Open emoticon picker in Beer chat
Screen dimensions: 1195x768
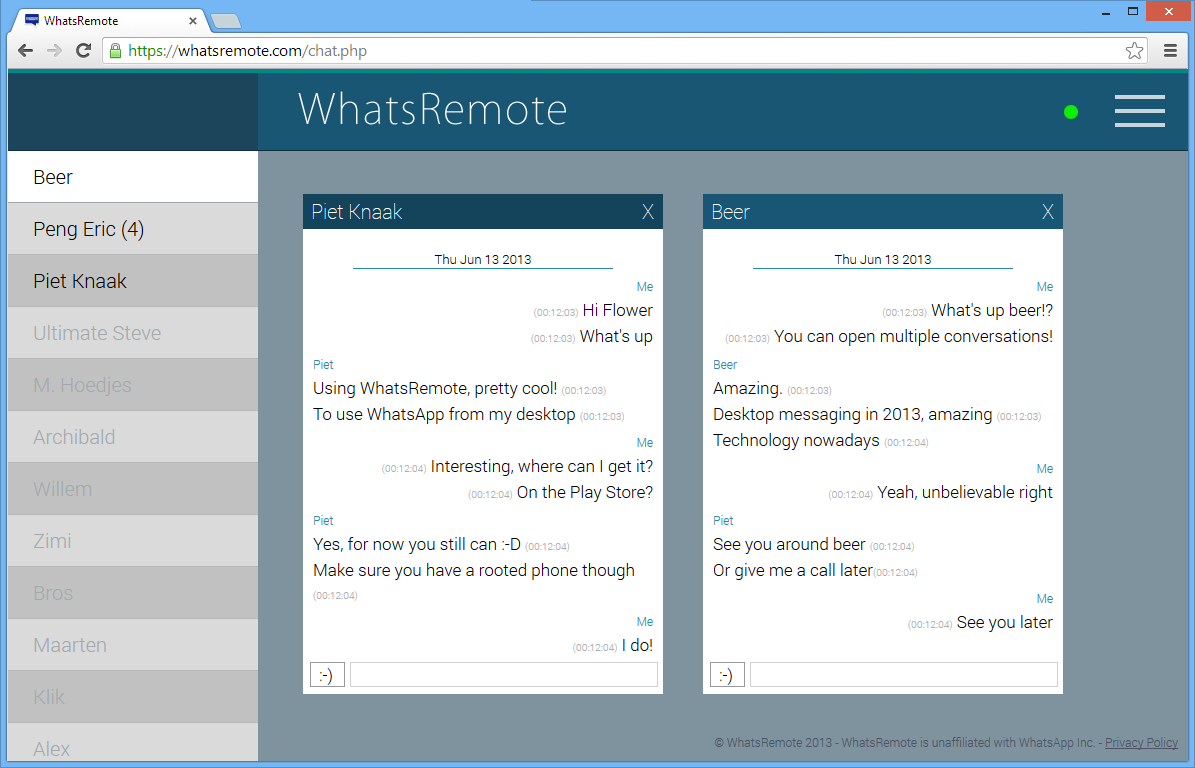pyautogui.click(x=727, y=675)
